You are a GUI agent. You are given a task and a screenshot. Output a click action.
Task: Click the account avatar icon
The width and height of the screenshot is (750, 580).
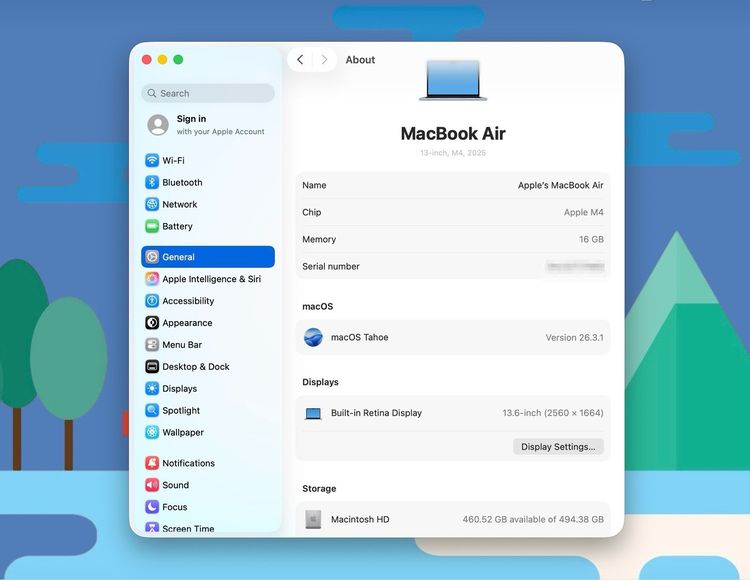158,125
